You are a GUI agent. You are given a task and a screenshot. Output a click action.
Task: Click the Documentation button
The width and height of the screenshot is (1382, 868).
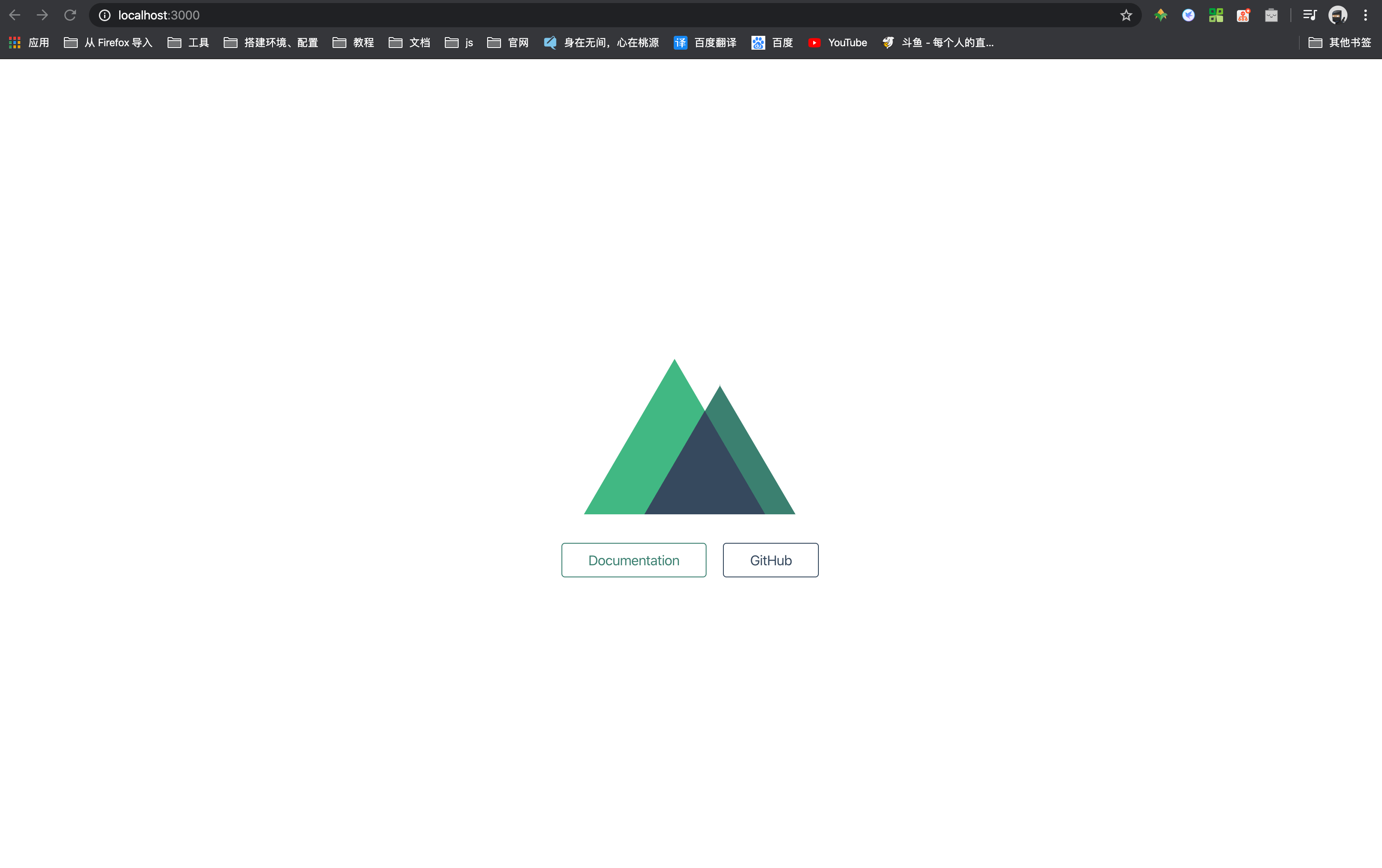[x=633, y=559]
